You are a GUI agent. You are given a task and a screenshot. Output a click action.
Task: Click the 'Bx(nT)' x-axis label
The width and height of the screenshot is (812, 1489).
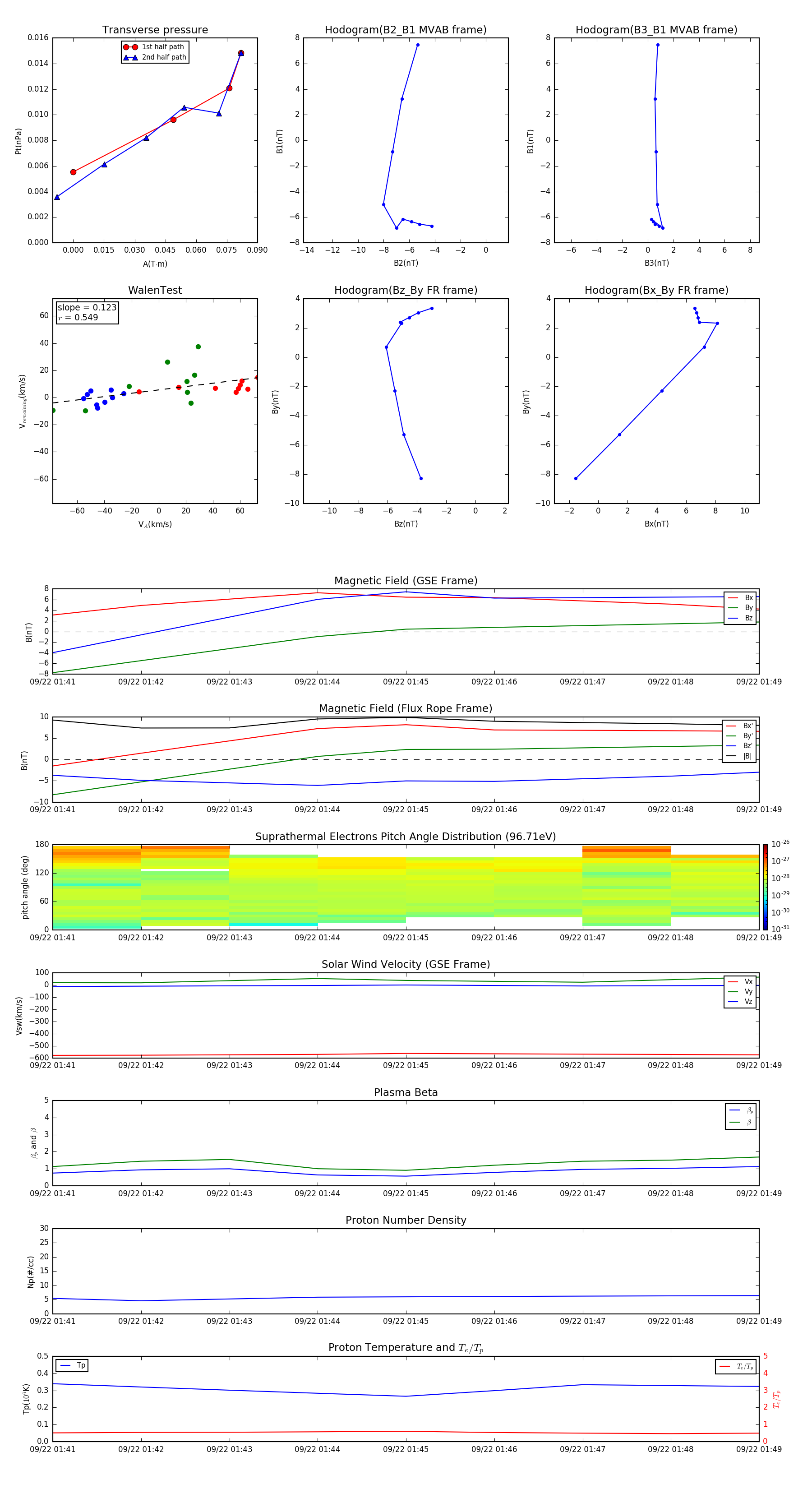(656, 524)
